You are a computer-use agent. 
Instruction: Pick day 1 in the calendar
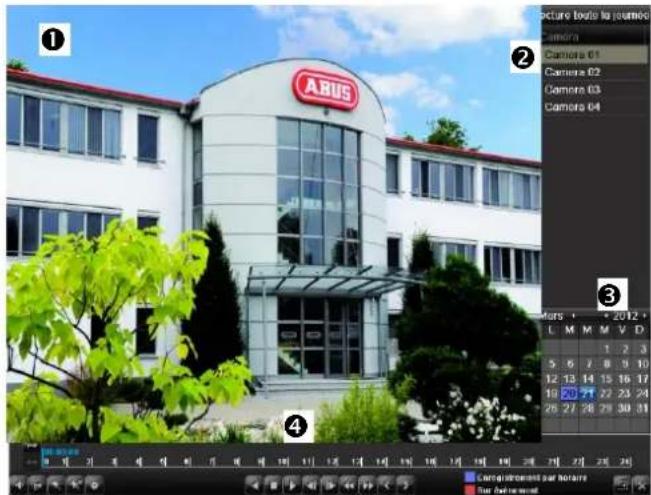click(606, 349)
